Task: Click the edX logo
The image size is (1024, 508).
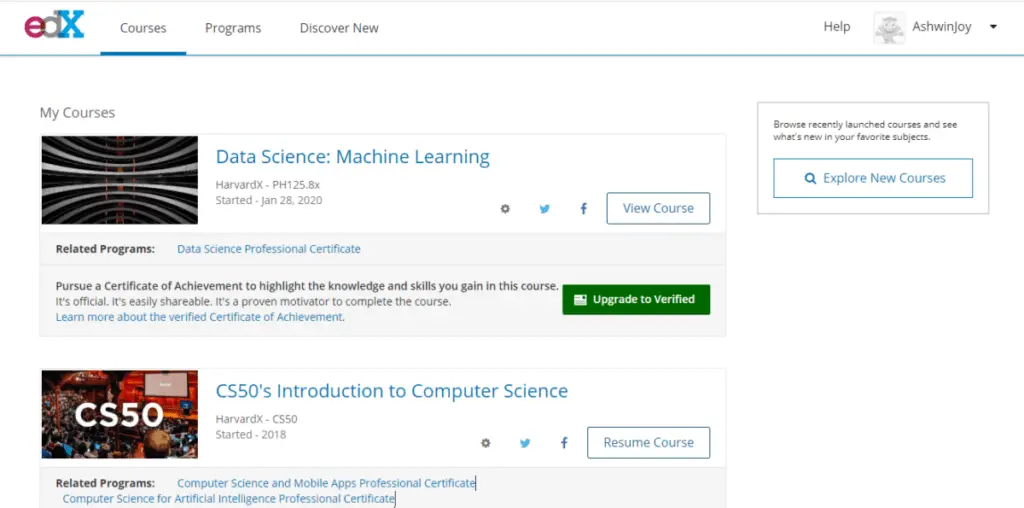Action: pyautogui.click(x=54, y=26)
